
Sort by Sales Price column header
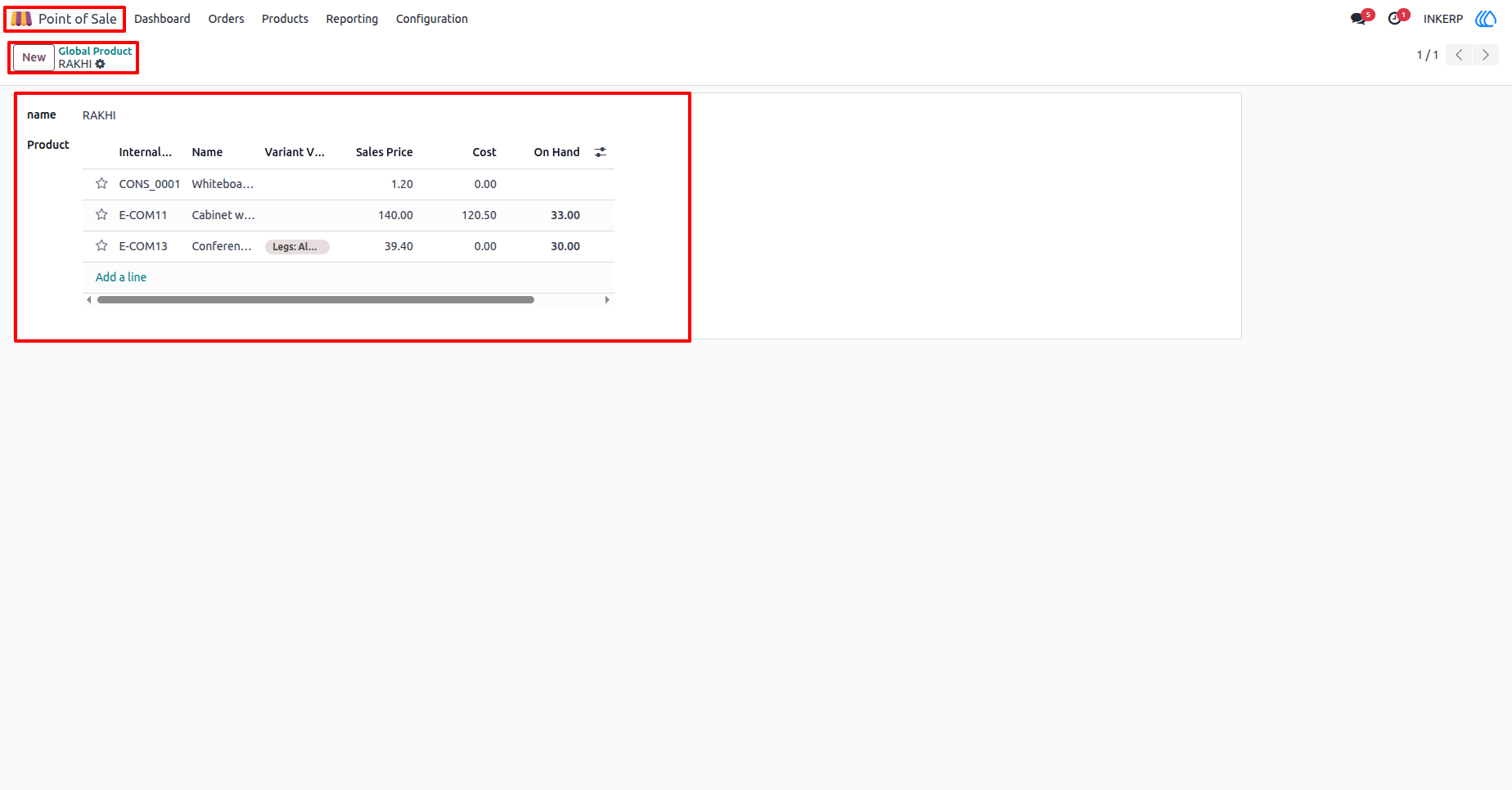(385, 152)
